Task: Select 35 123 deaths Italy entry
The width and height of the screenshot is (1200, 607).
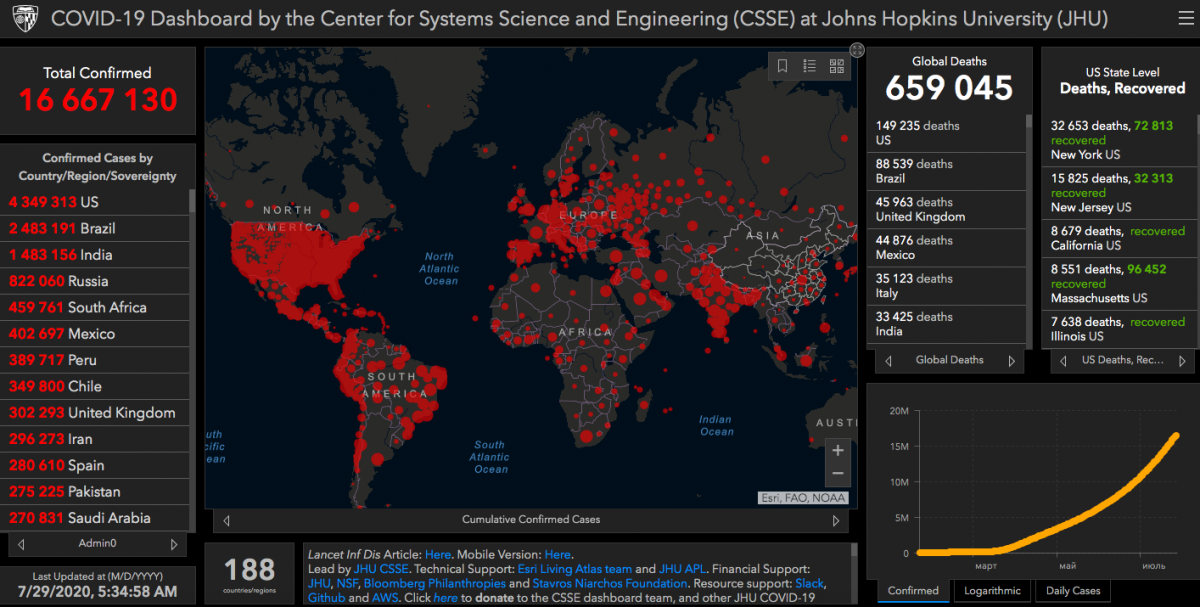Action: (946, 286)
